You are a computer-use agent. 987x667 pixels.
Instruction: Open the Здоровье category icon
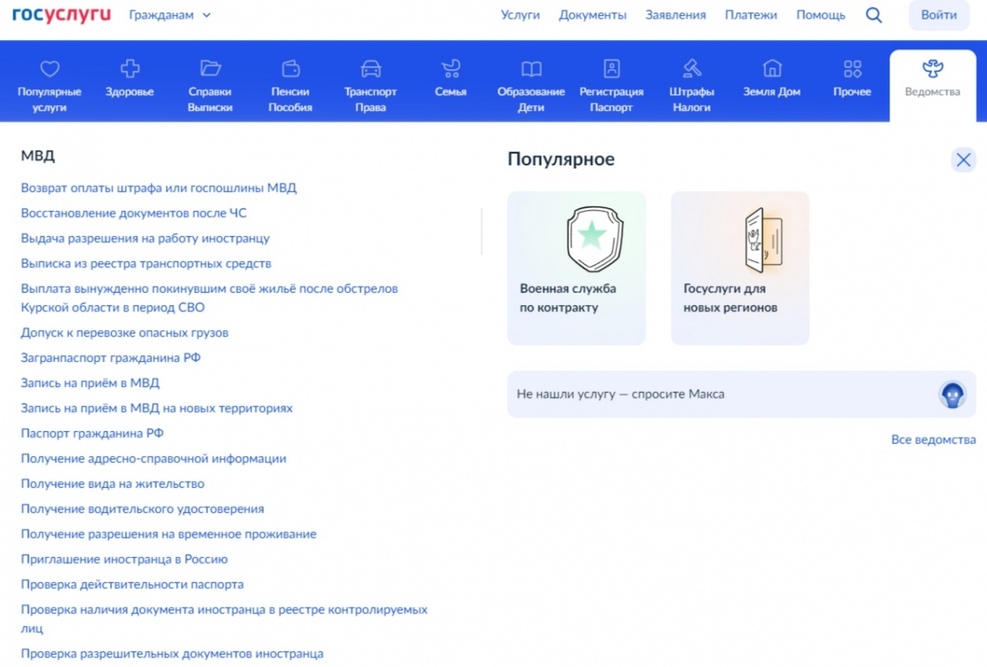130,69
